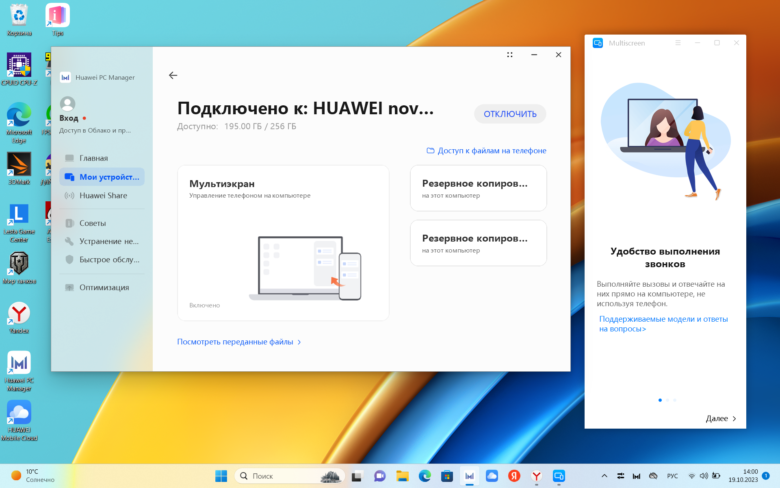Open Task View on the taskbar
Screen dimensions: 780x488
[x=356, y=476]
